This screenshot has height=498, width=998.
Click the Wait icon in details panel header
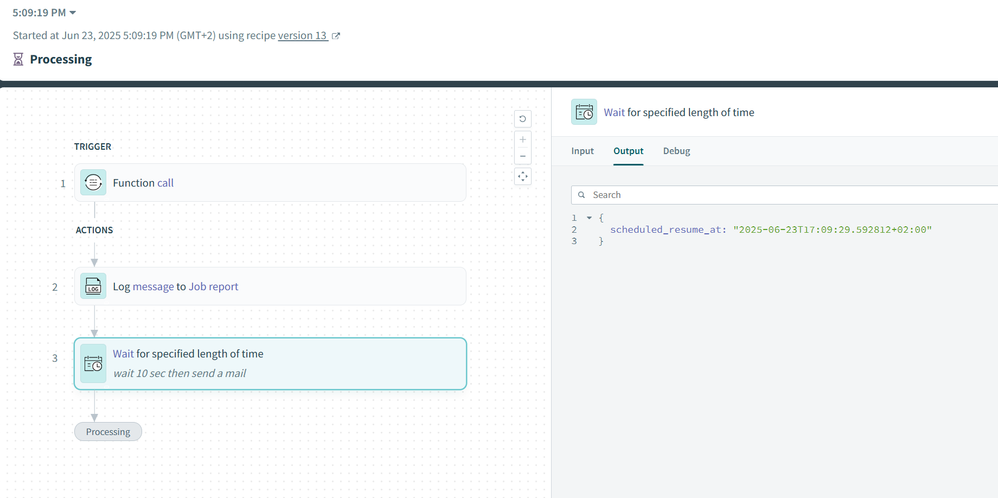pyautogui.click(x=584, y=113)
